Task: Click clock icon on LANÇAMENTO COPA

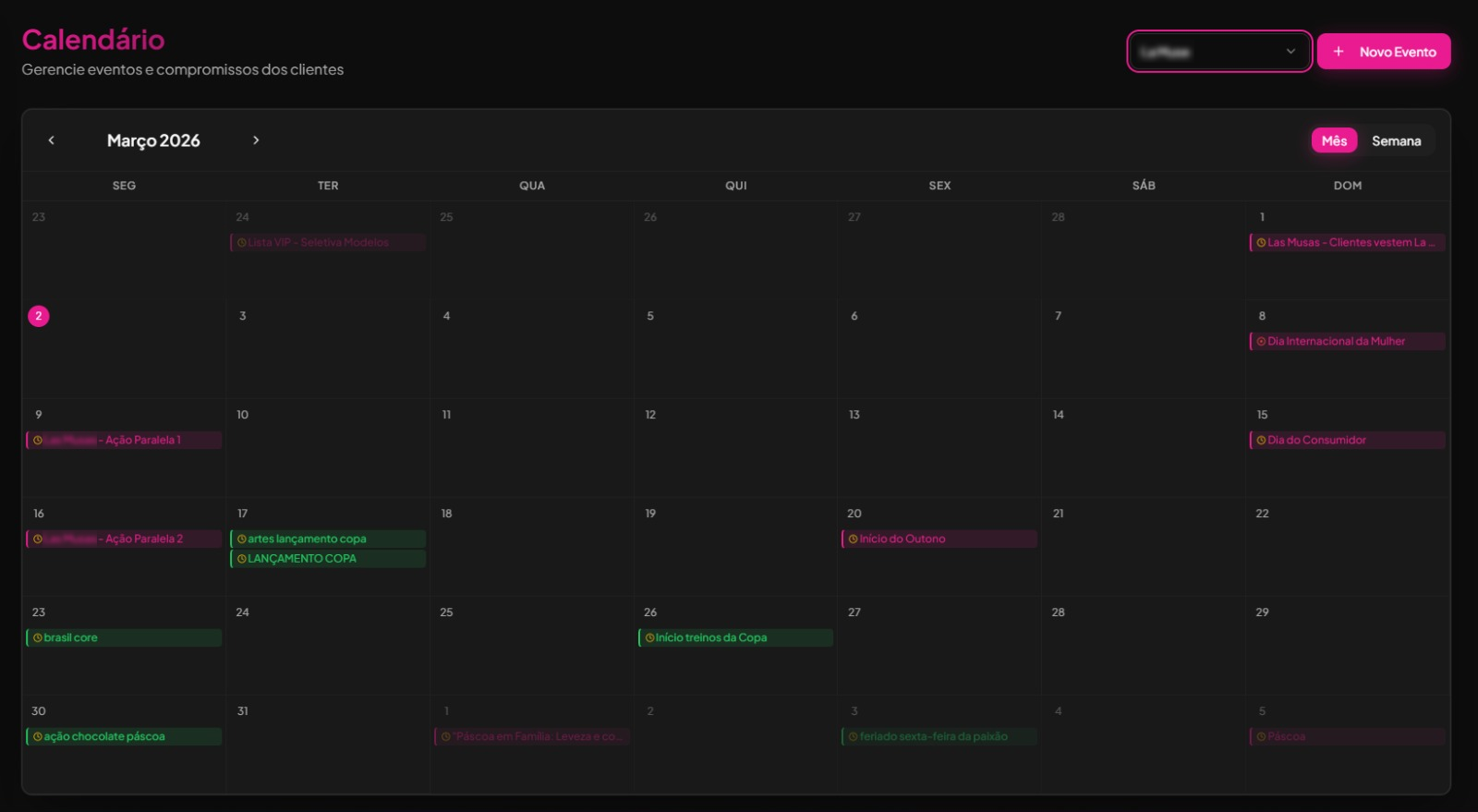Action: [242, 558]
